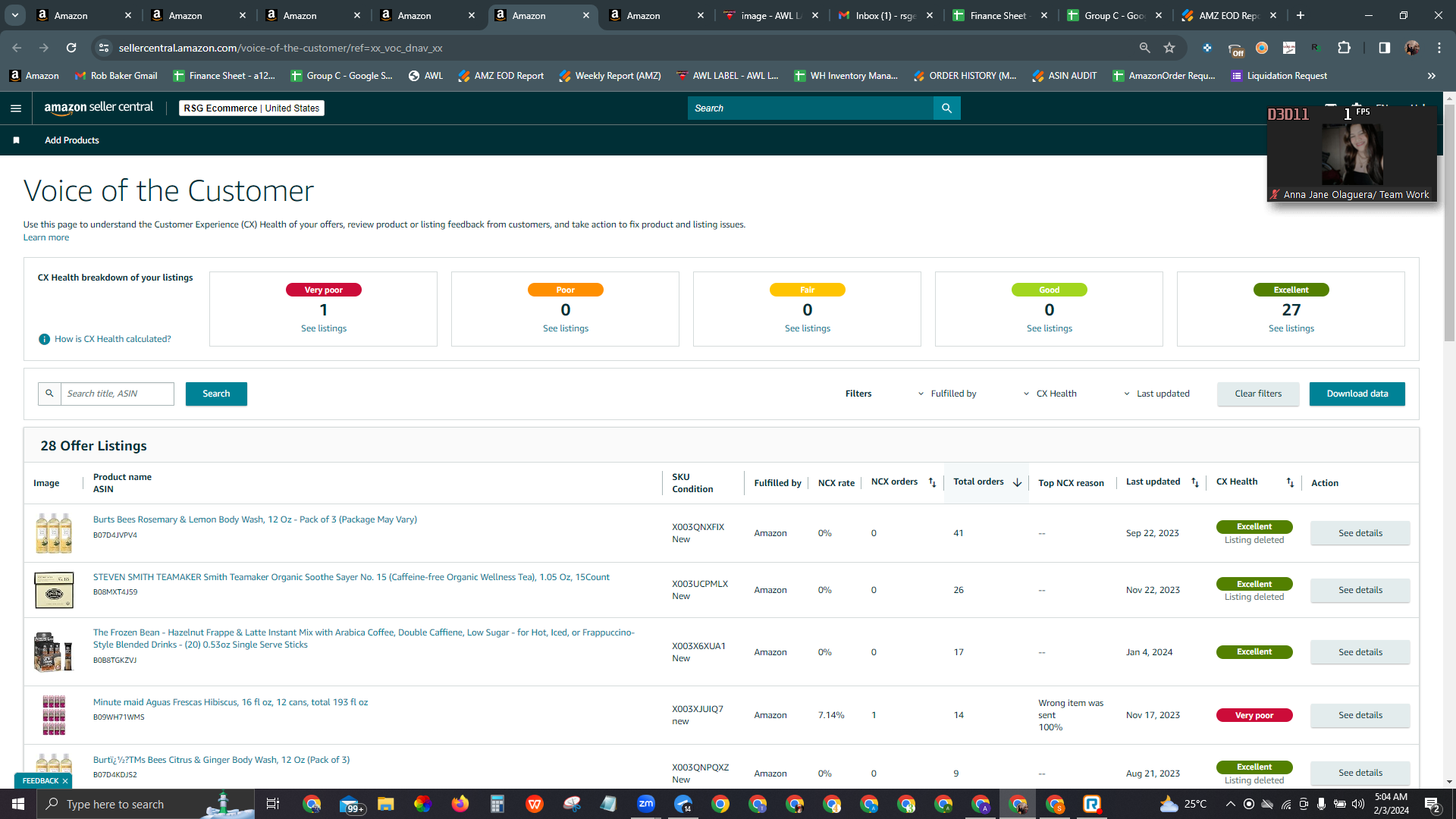Open the Learn more link
Viewport: 1456px width, 819px height.
(46, 237)
